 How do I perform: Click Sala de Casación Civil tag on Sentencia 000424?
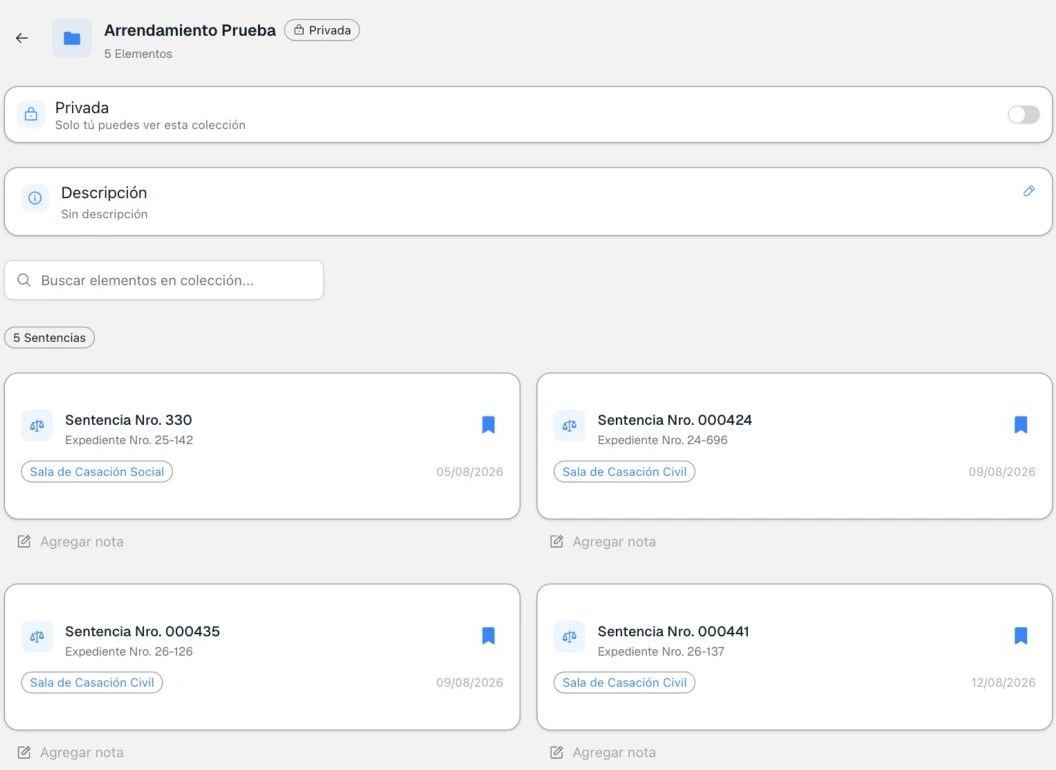pyautogui.click(x=624, y=472)
